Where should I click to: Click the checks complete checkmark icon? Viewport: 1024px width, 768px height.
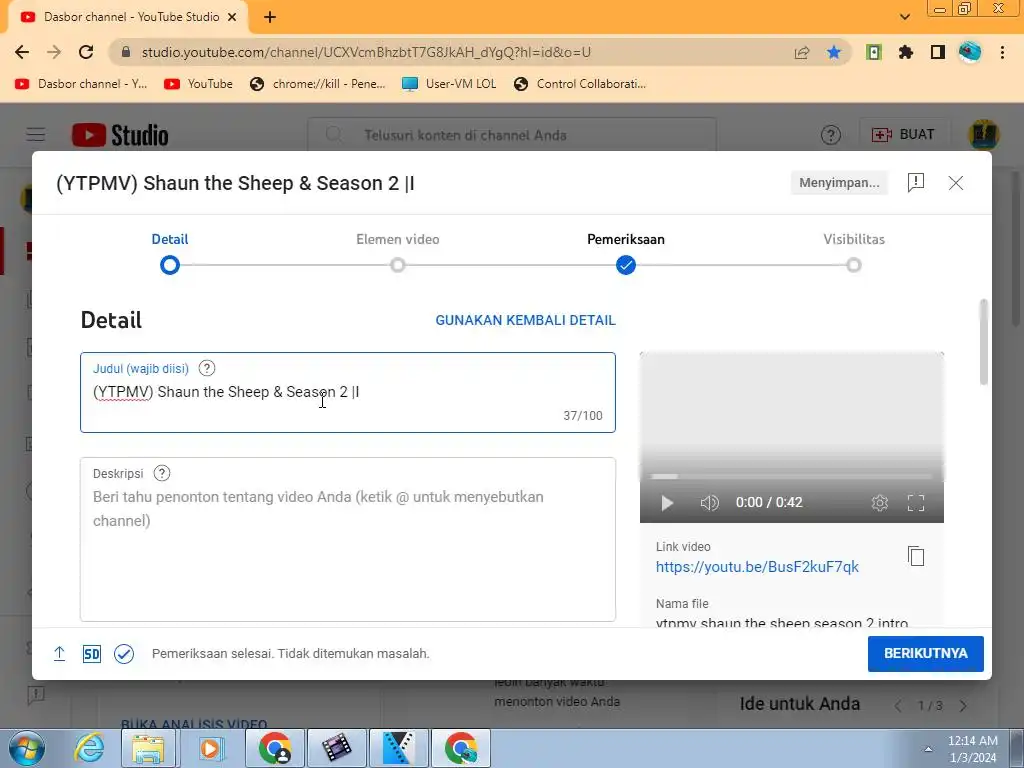(x=124, y=654)
